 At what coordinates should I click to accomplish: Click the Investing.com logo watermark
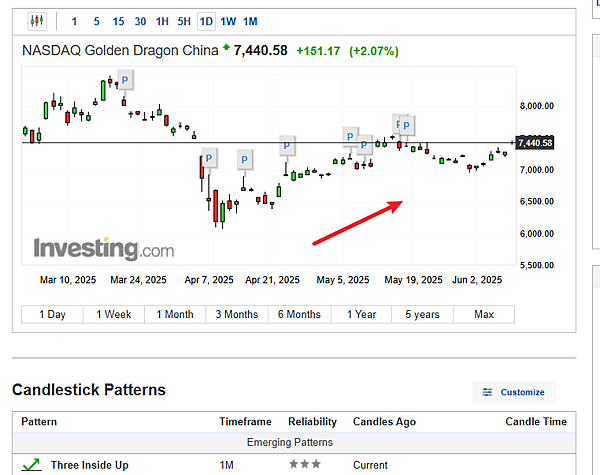tap(103, 249)
